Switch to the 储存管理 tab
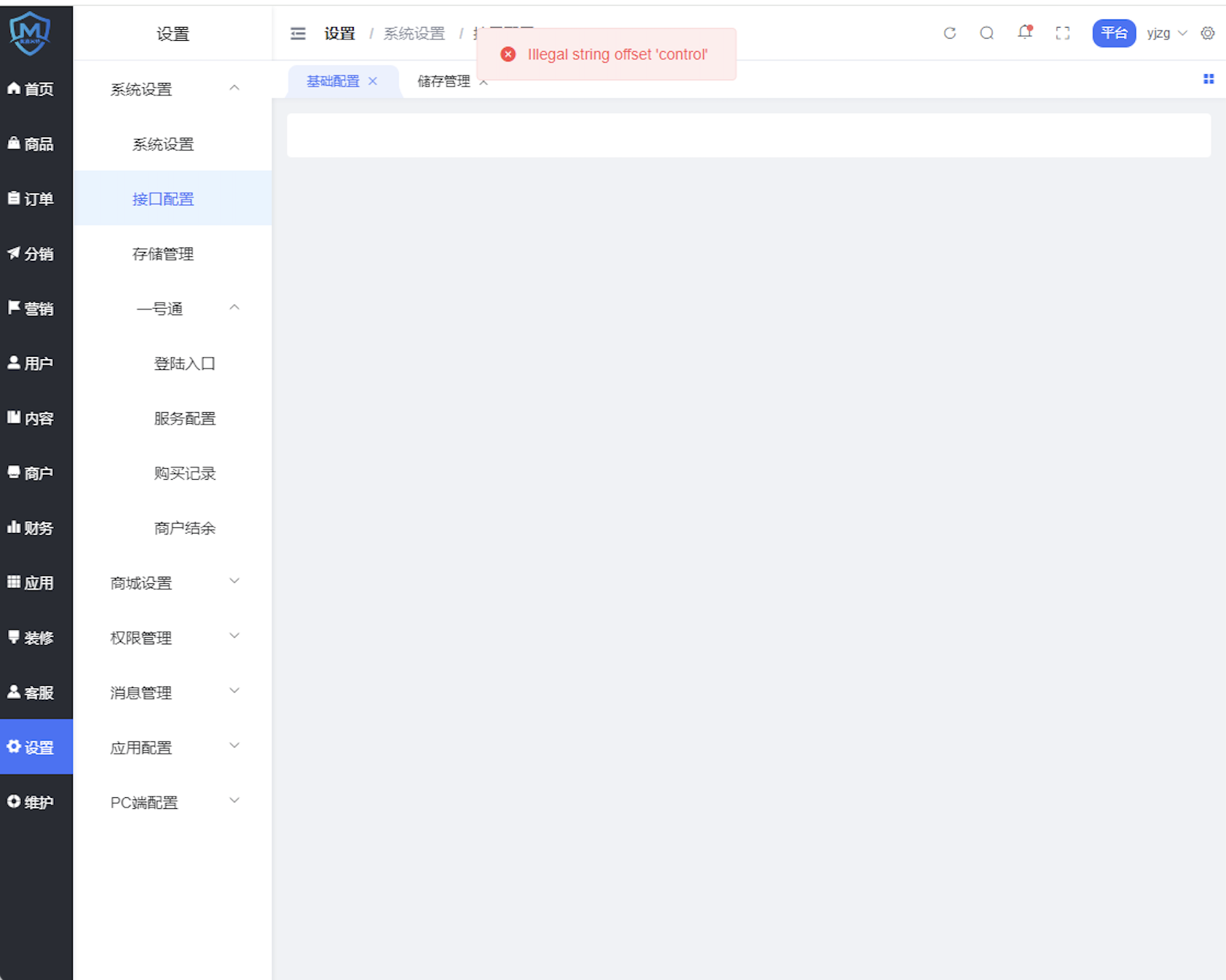 443,81
